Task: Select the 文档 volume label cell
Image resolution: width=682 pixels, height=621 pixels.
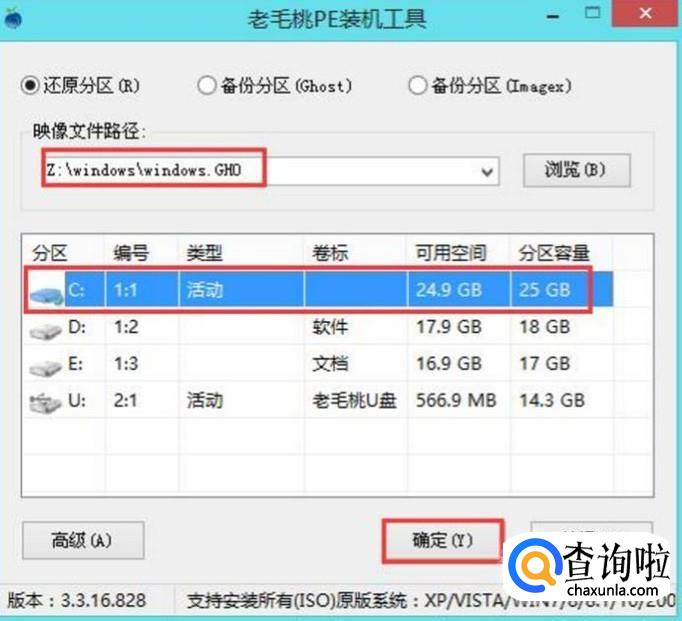Action: click(x=330, y=364)
